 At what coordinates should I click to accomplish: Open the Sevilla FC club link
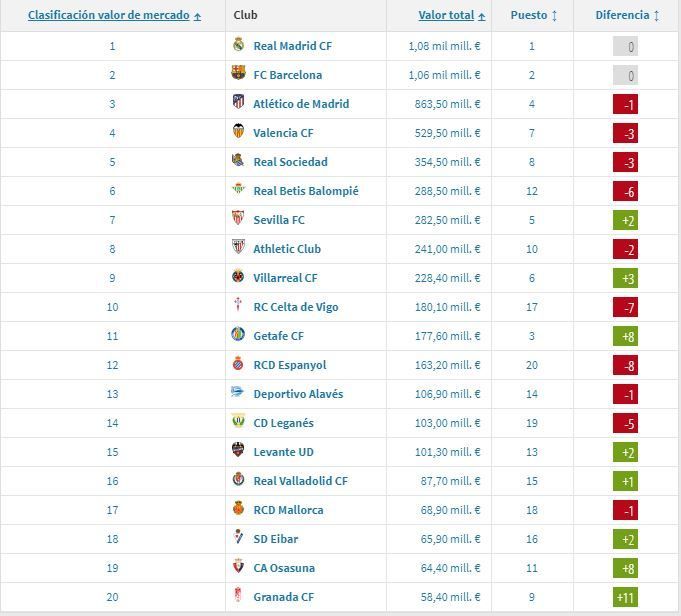[x=279, y=220]
